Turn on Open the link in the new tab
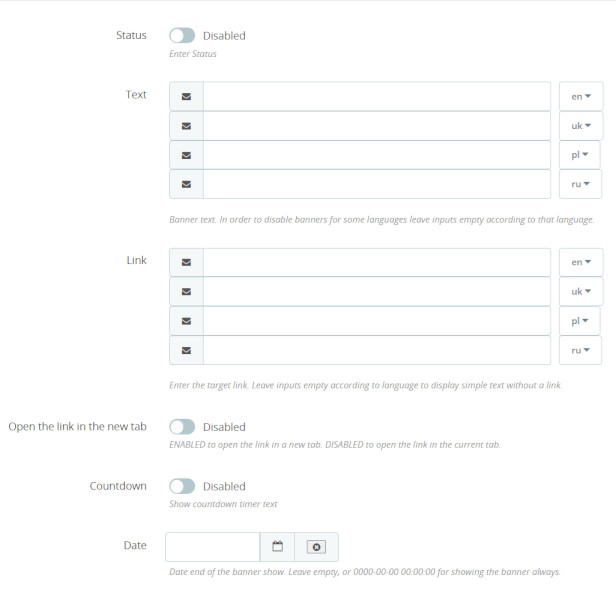Viewport: 616px width, 599px height. point(182,427)
